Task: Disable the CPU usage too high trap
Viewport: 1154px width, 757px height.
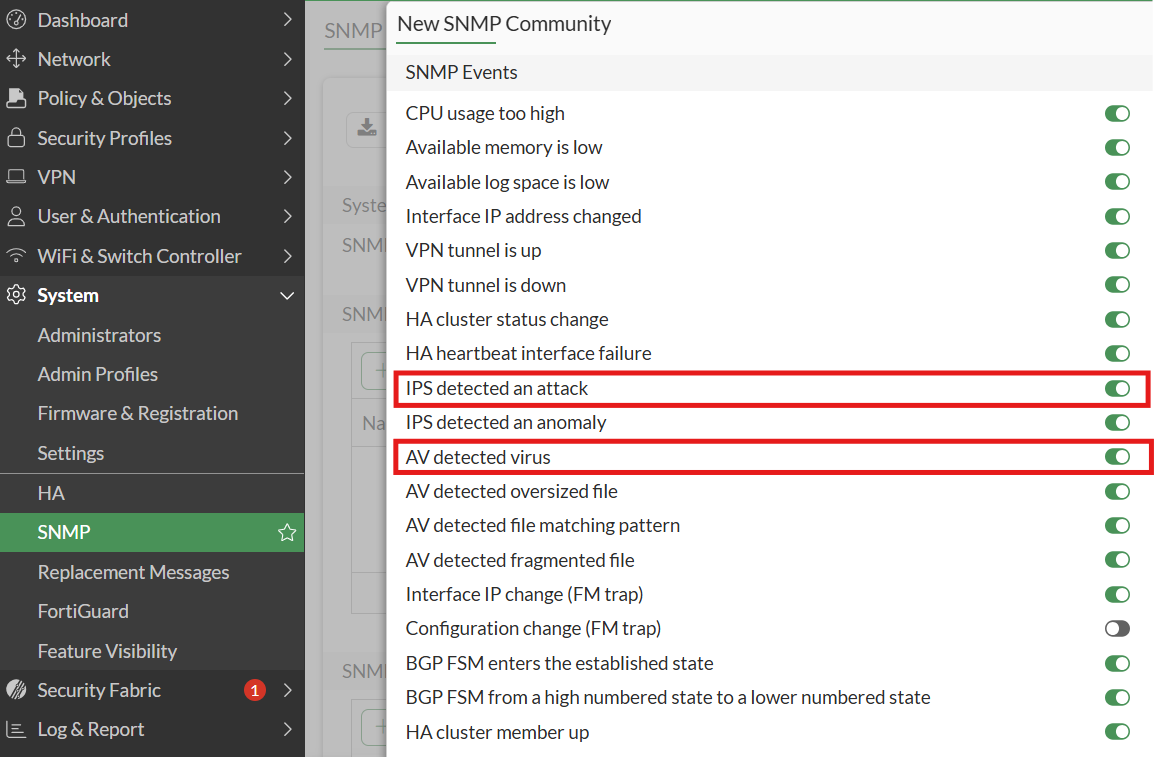Action: pos(1117,114)
